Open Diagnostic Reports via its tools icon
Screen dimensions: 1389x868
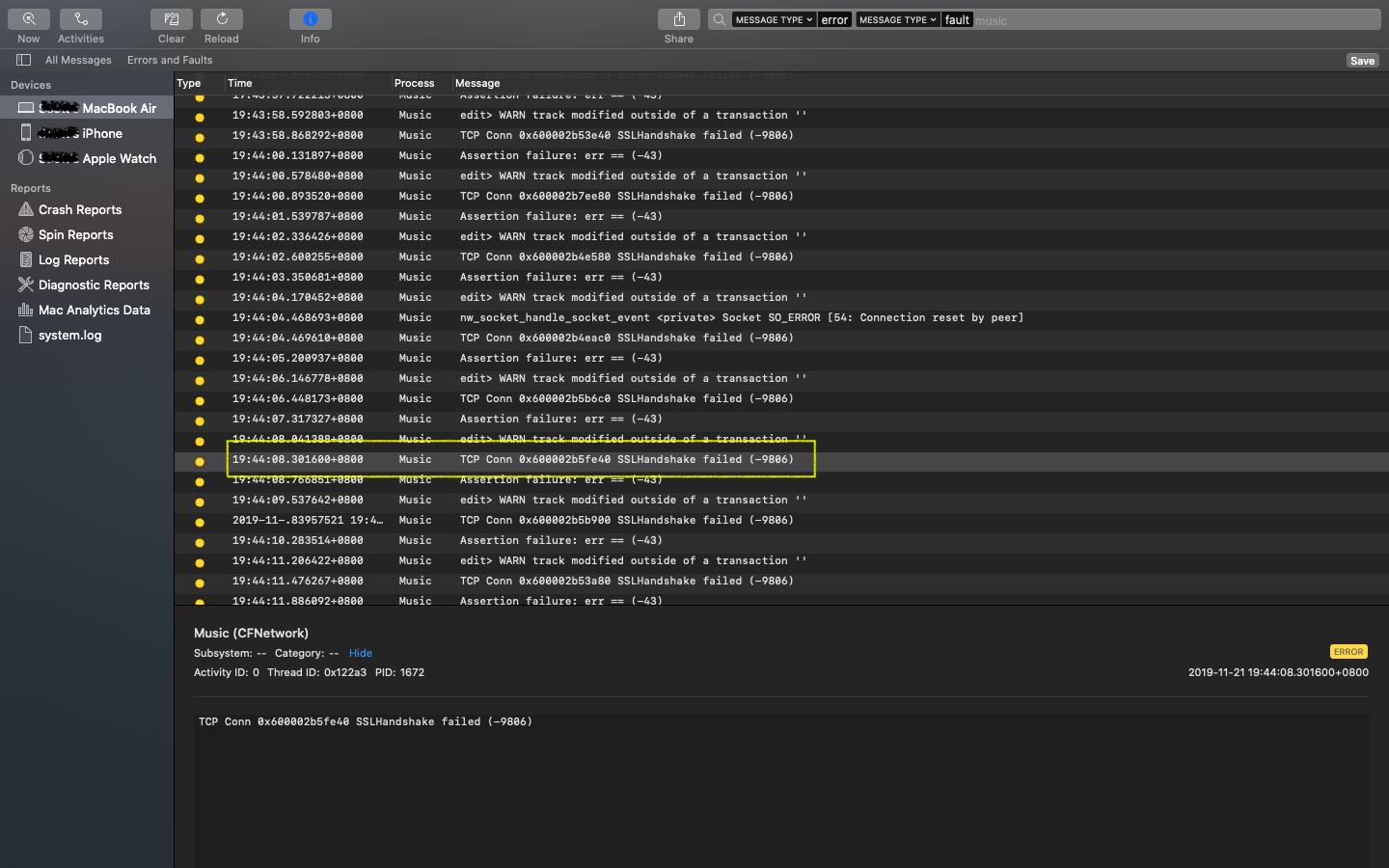click(26, 285)
